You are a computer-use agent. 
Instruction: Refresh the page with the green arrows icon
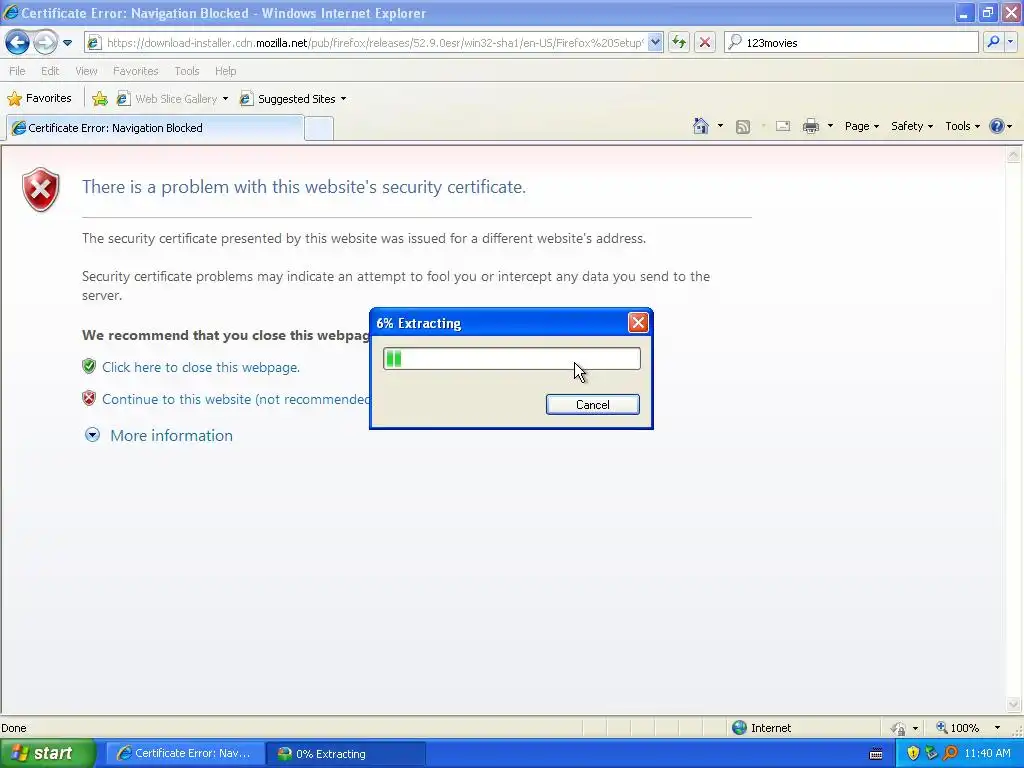click(679, 43)
